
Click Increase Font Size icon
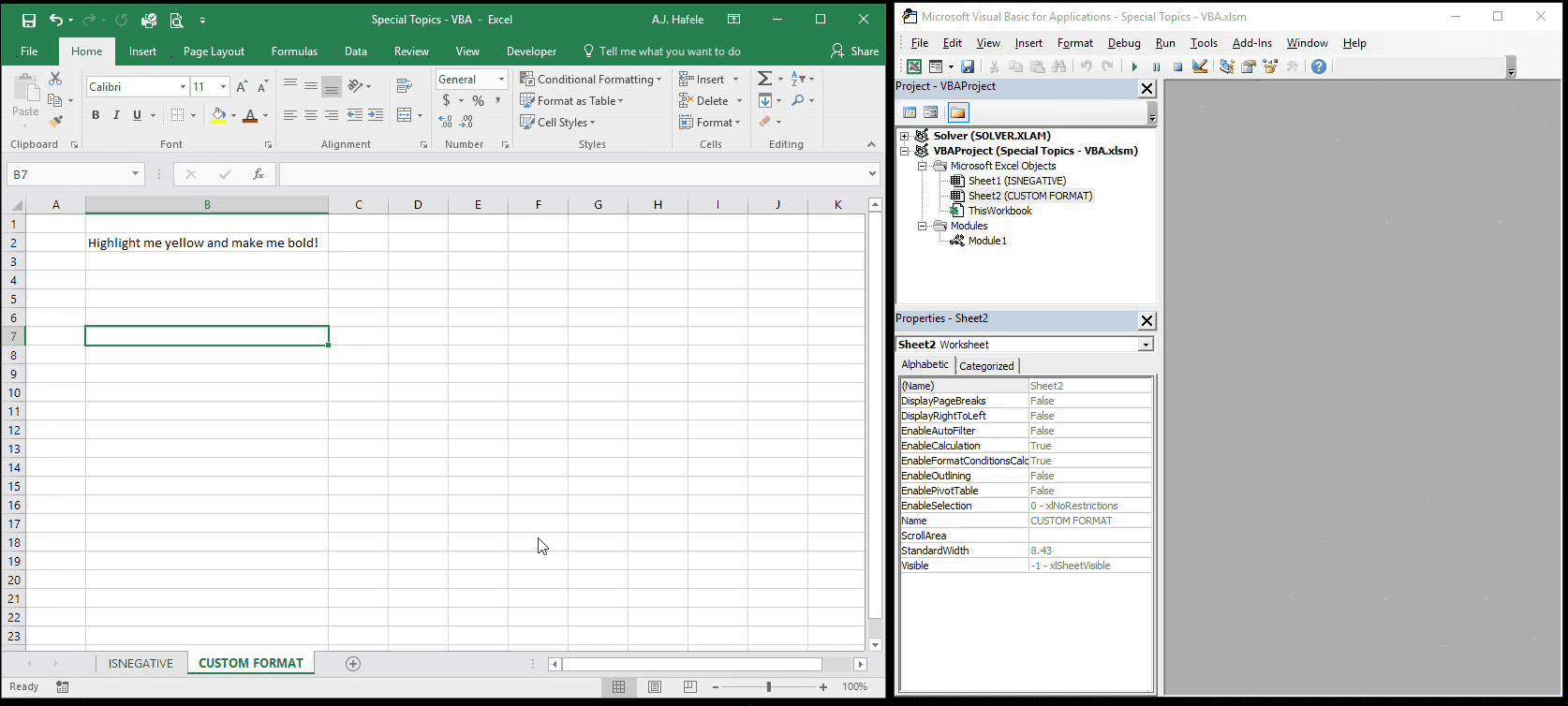[242, 86]
